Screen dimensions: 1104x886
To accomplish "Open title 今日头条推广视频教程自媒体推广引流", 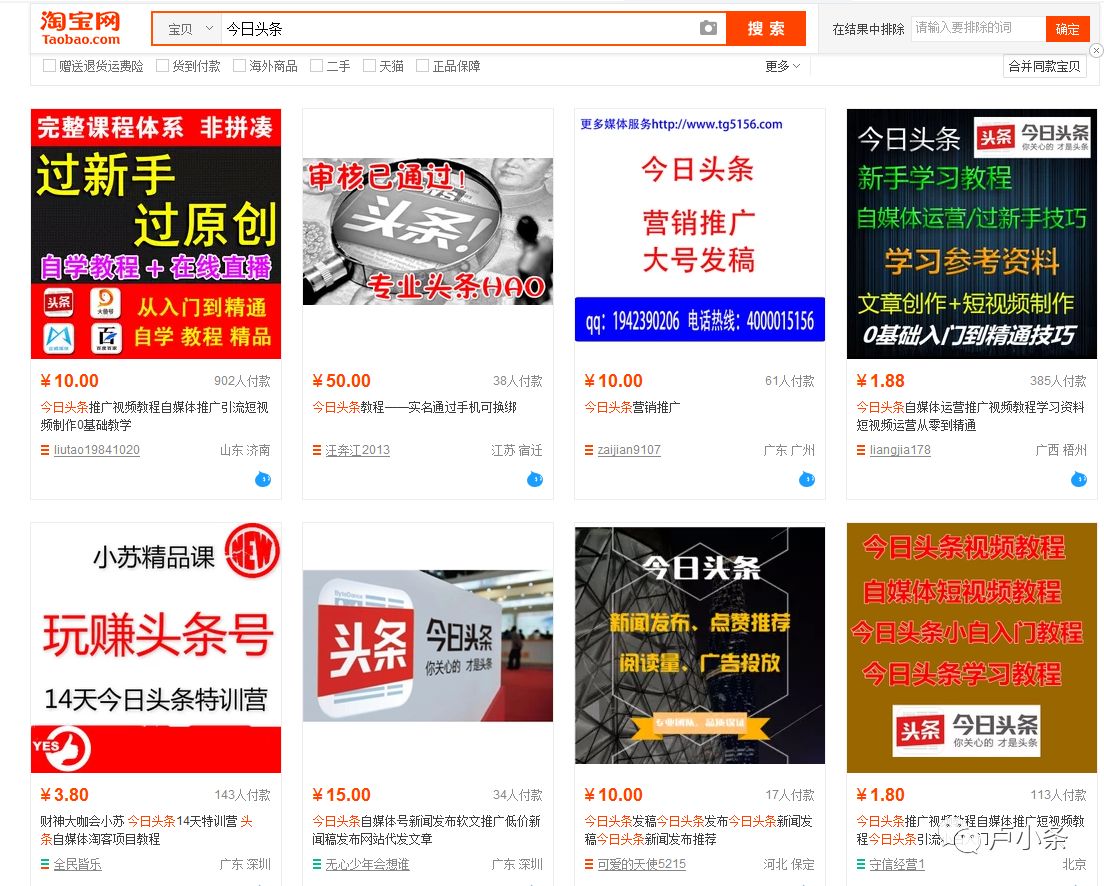I will point(155,416).
